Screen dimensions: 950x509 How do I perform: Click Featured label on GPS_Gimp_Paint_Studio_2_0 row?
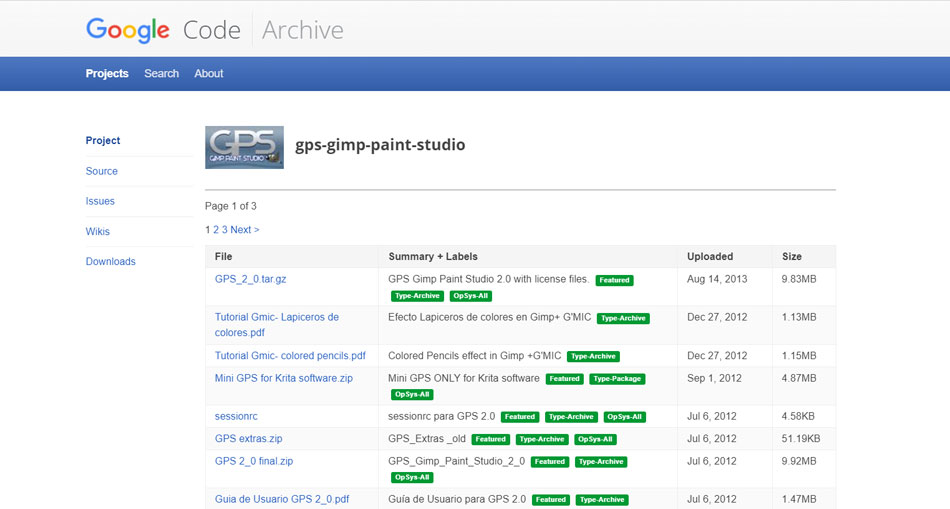point(550,462)
